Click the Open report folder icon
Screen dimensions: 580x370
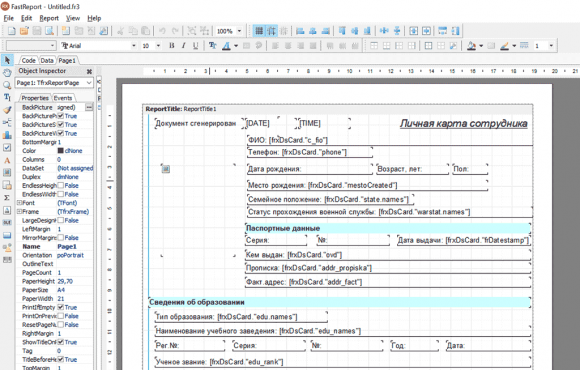[24, 31]
